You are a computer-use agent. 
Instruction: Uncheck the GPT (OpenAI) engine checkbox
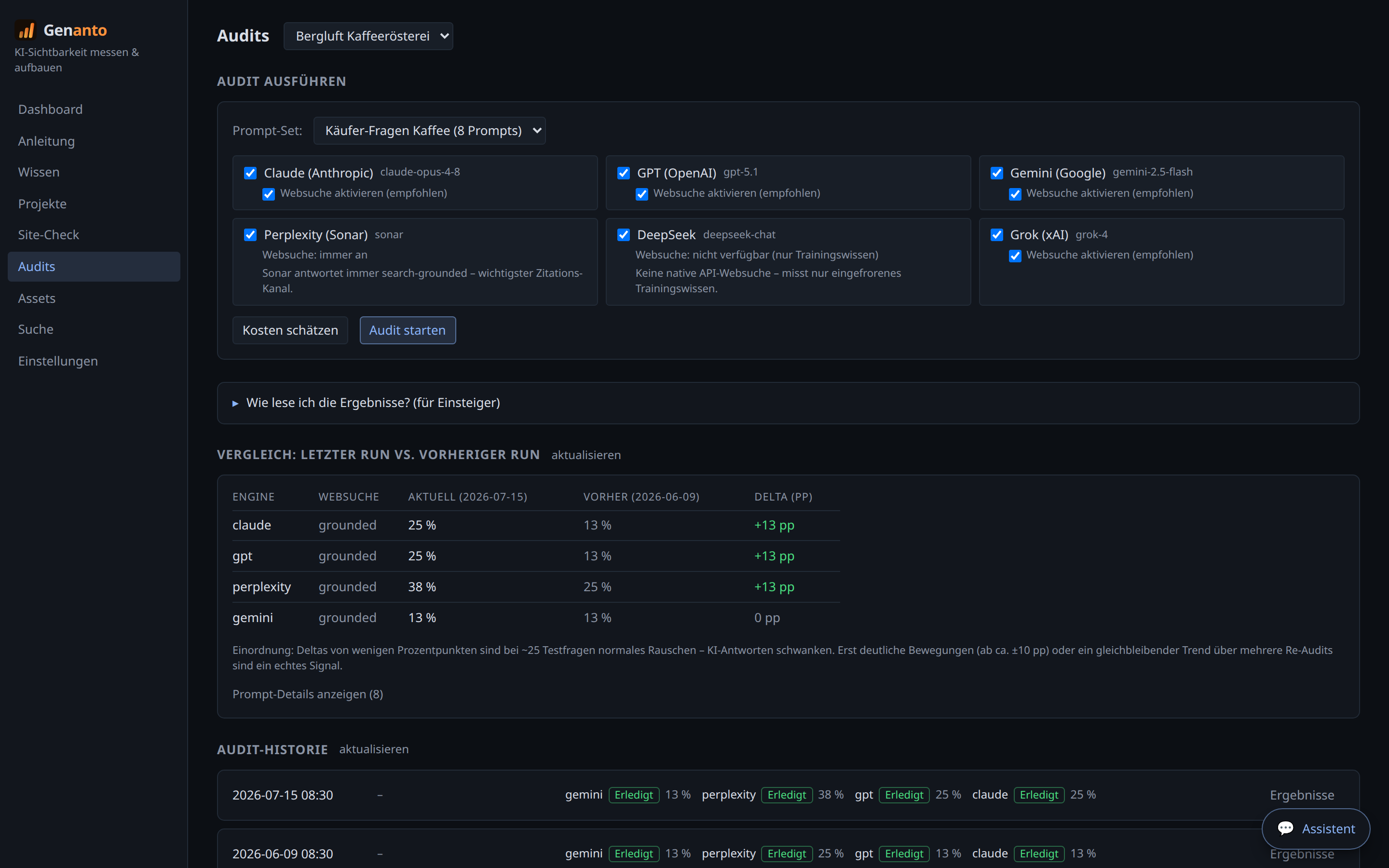[623, 173]
